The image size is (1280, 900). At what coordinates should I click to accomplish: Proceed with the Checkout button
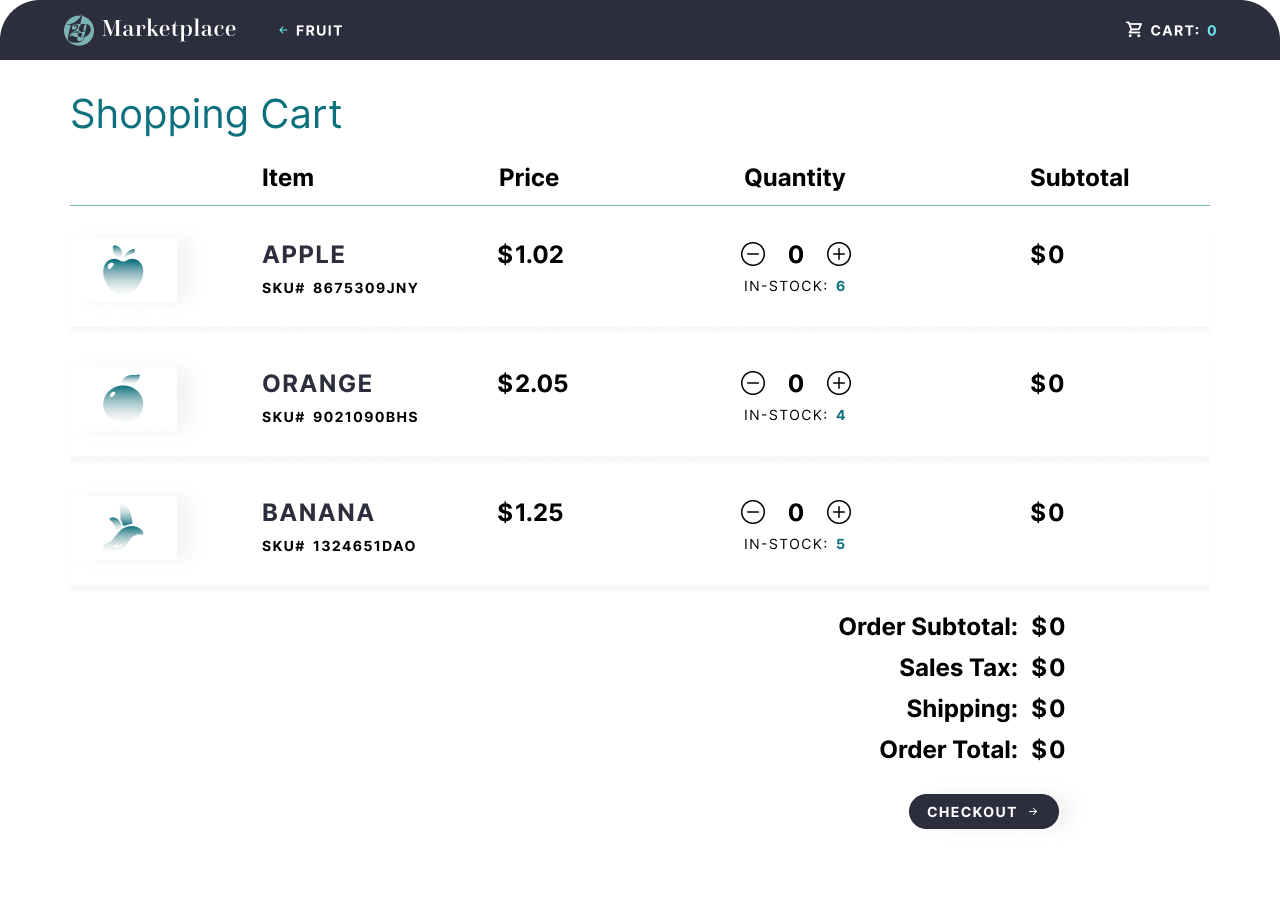pos(983,812)
